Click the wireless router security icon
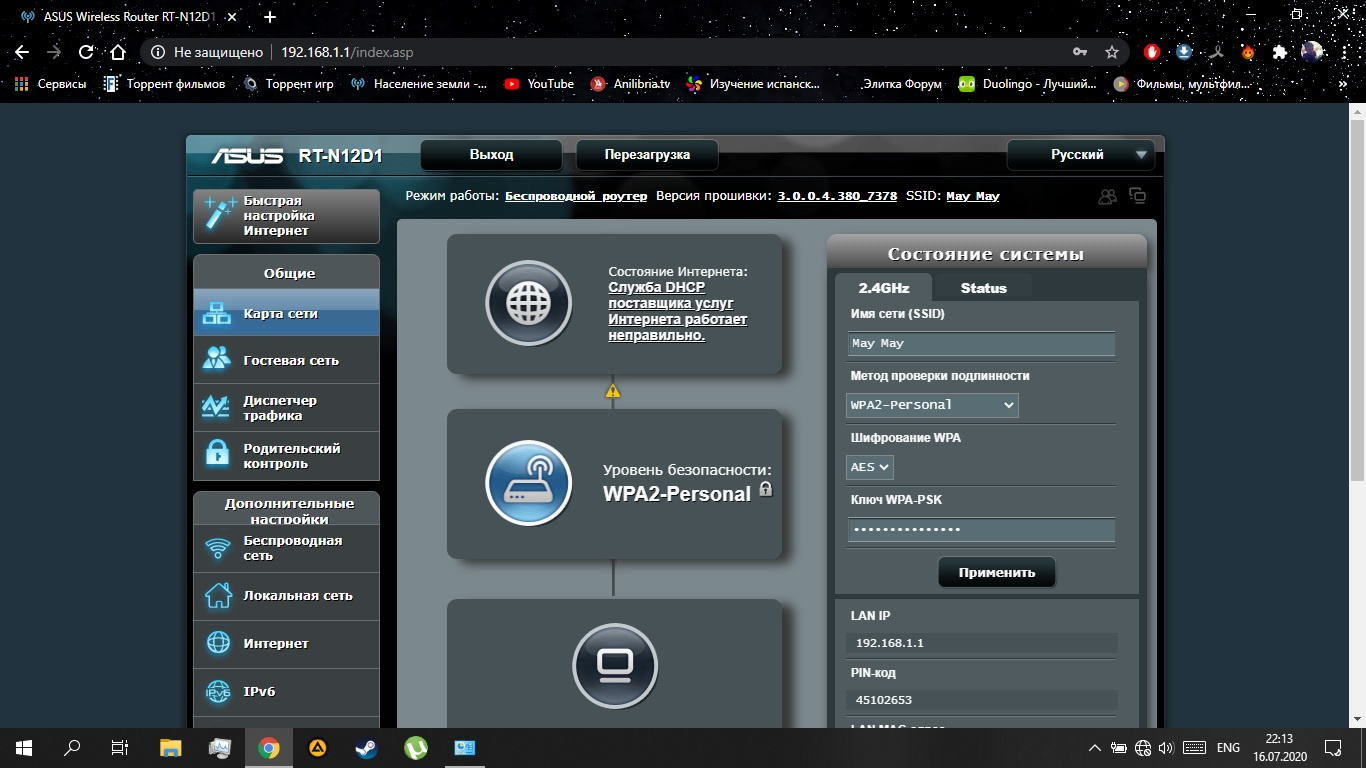This screenshot has height=768, width=1366. pyautogui.click(x=528, y=483)
